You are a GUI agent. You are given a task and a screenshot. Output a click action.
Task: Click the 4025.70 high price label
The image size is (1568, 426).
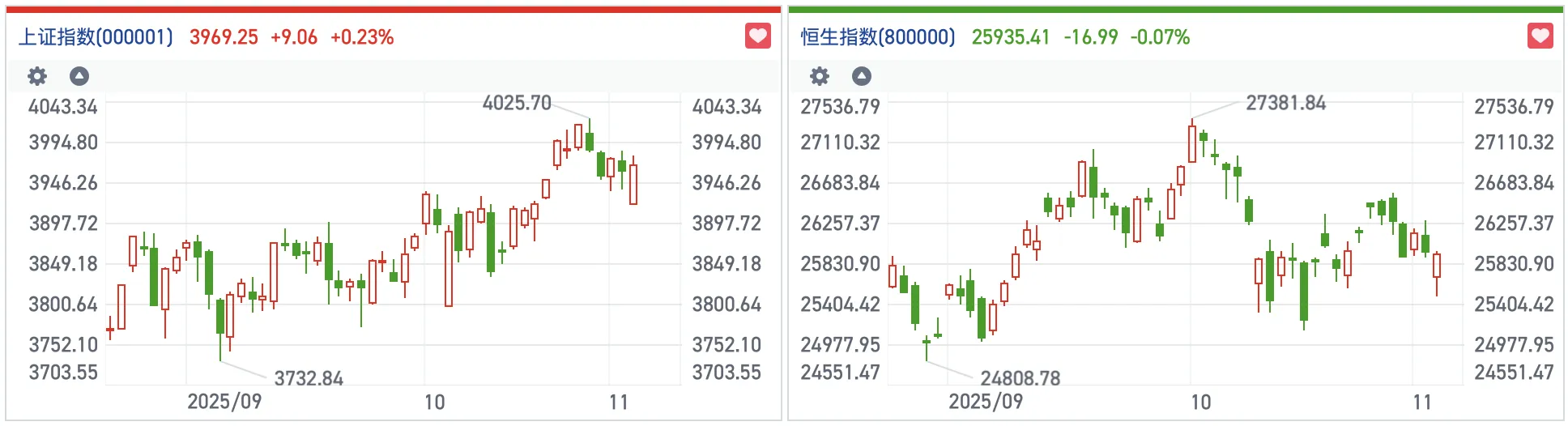click(x=517, y=103)
